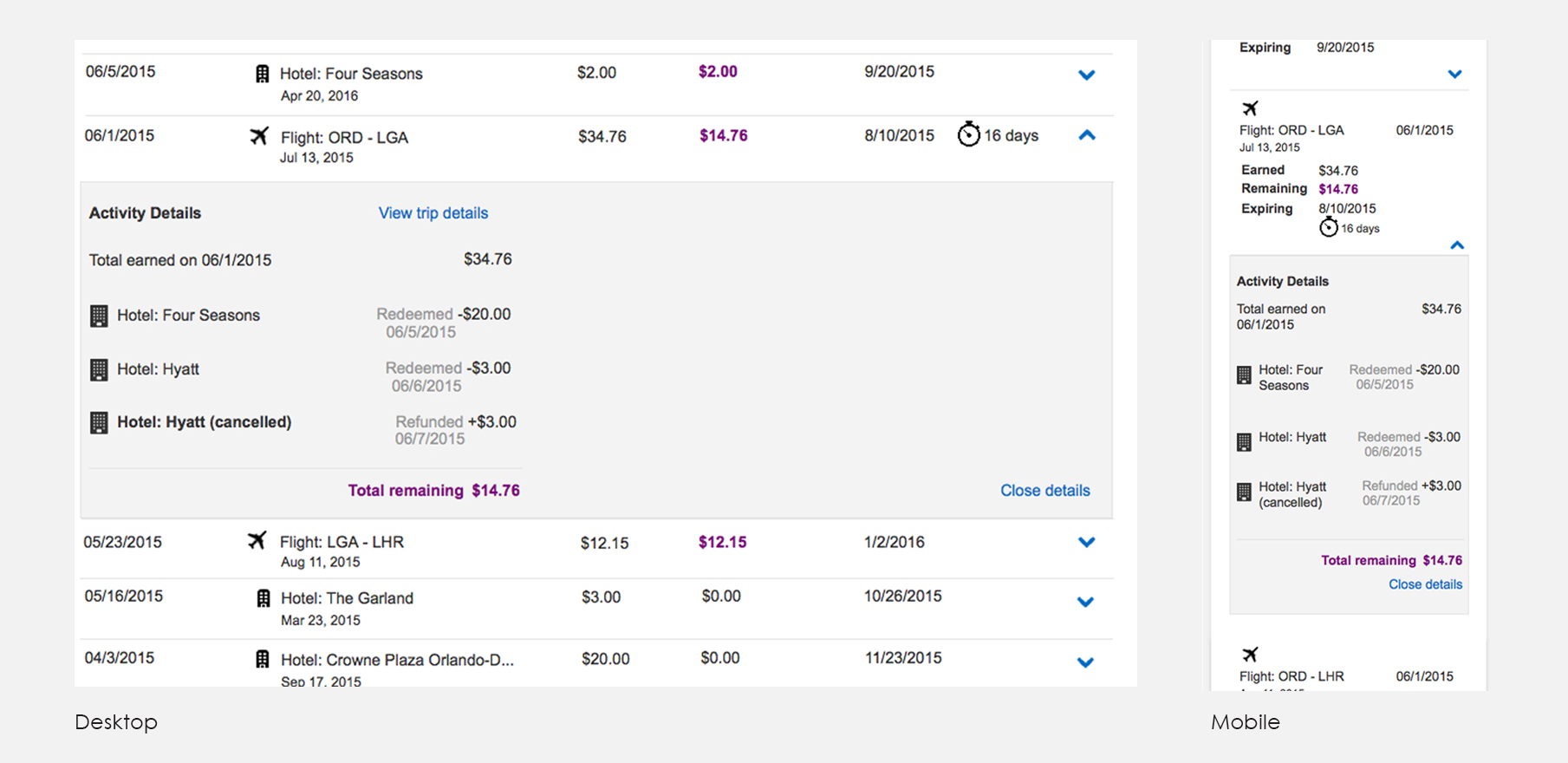Click the airplane icon for Flight ORD - LGA on desktop
This screenshot has height=763, width=1568.
point(259,136)
